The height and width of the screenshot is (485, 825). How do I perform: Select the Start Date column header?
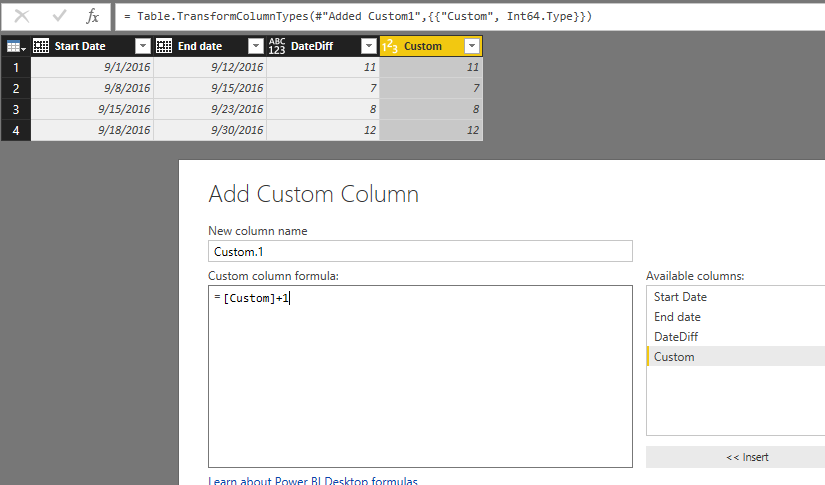click(x=92, y=46)
